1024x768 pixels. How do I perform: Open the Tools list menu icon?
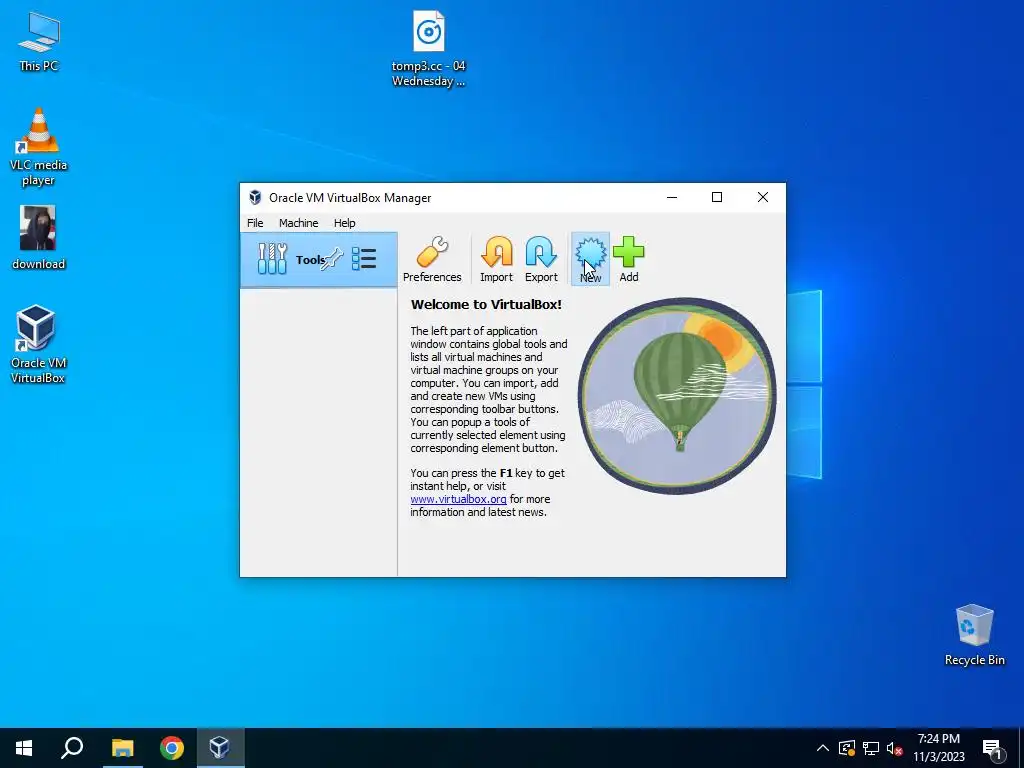coord(364,259)
